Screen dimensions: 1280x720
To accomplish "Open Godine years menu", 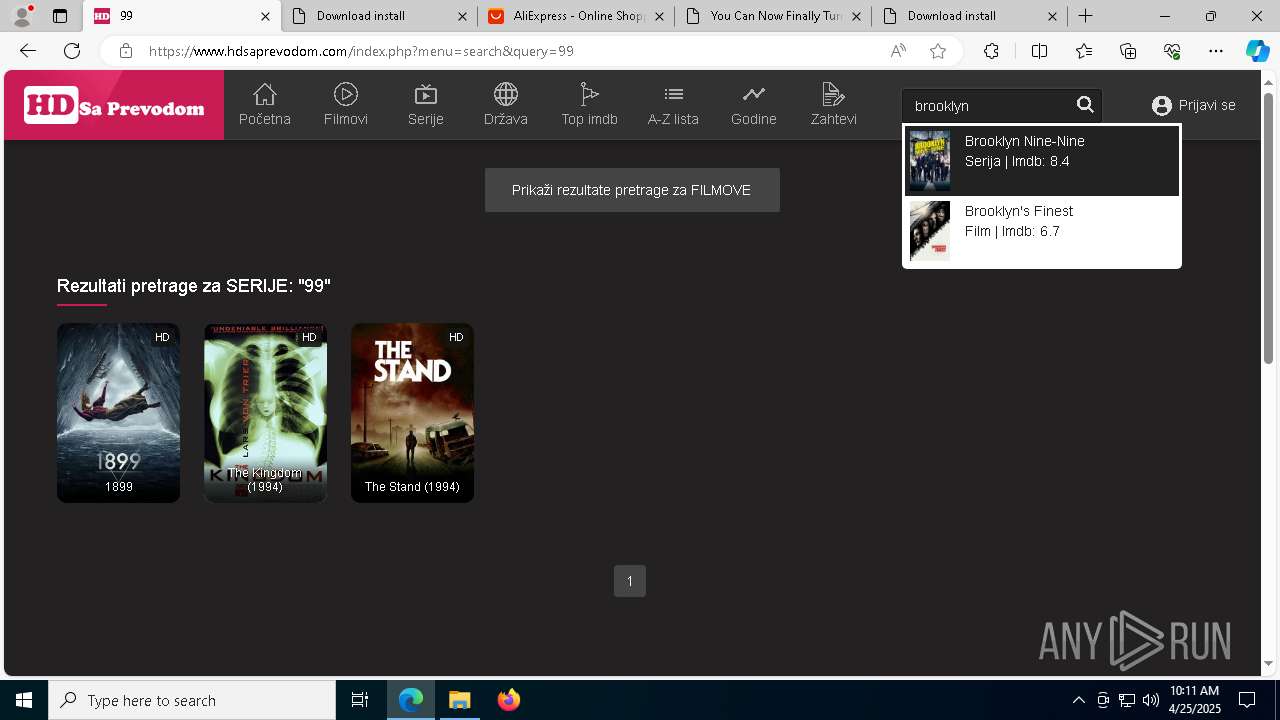I will [x=753, y=105].
